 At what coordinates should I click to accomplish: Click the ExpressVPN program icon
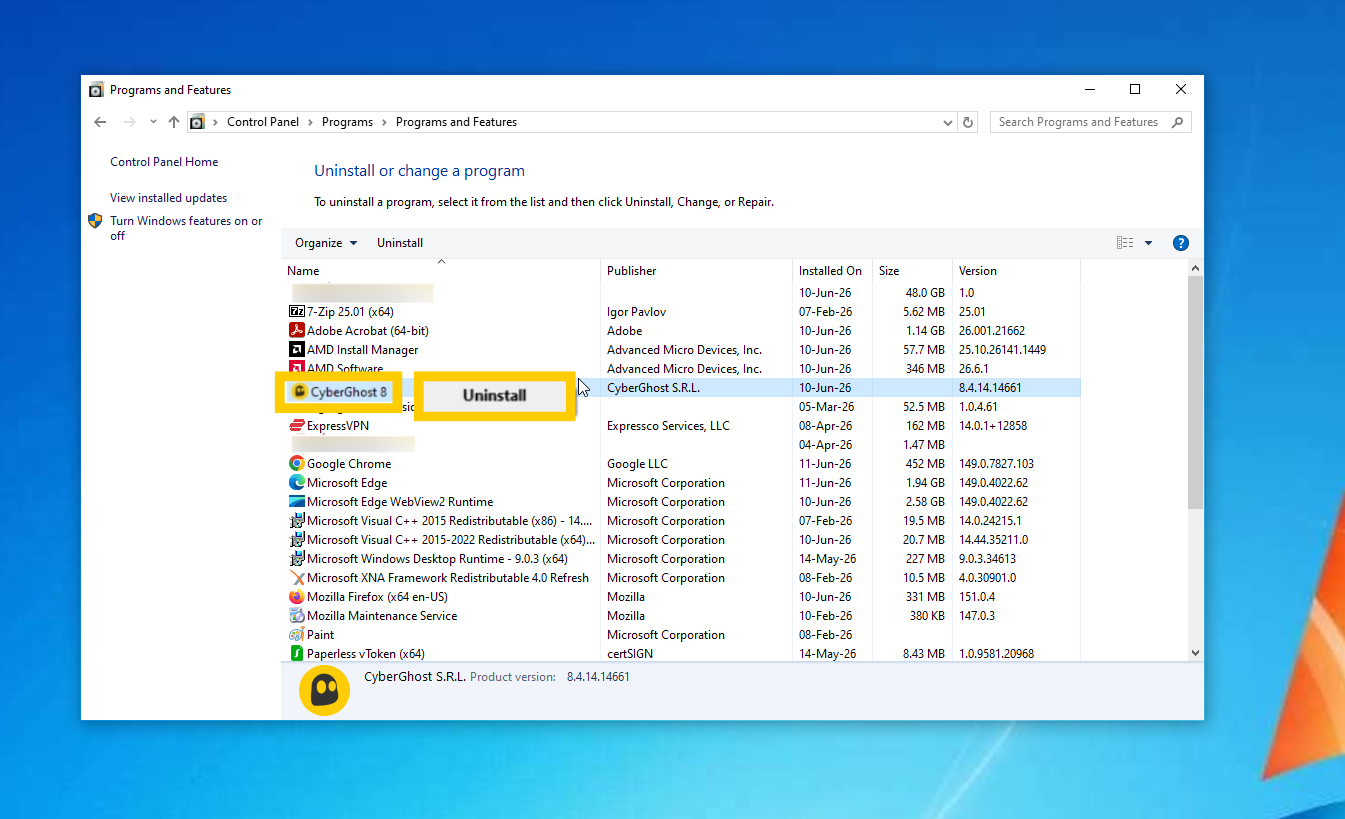coord(296,426)
